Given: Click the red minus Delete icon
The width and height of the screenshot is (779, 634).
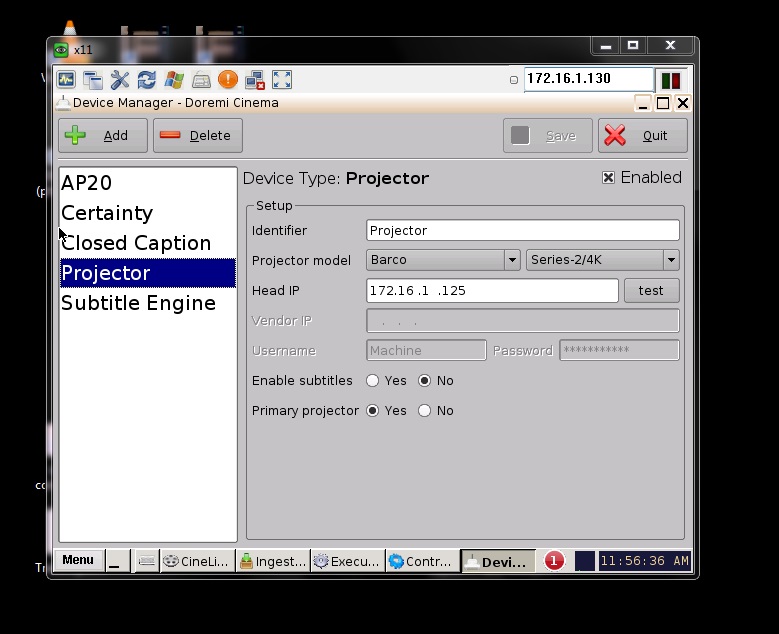Looking at the screenshot, I should coord(170,135).
